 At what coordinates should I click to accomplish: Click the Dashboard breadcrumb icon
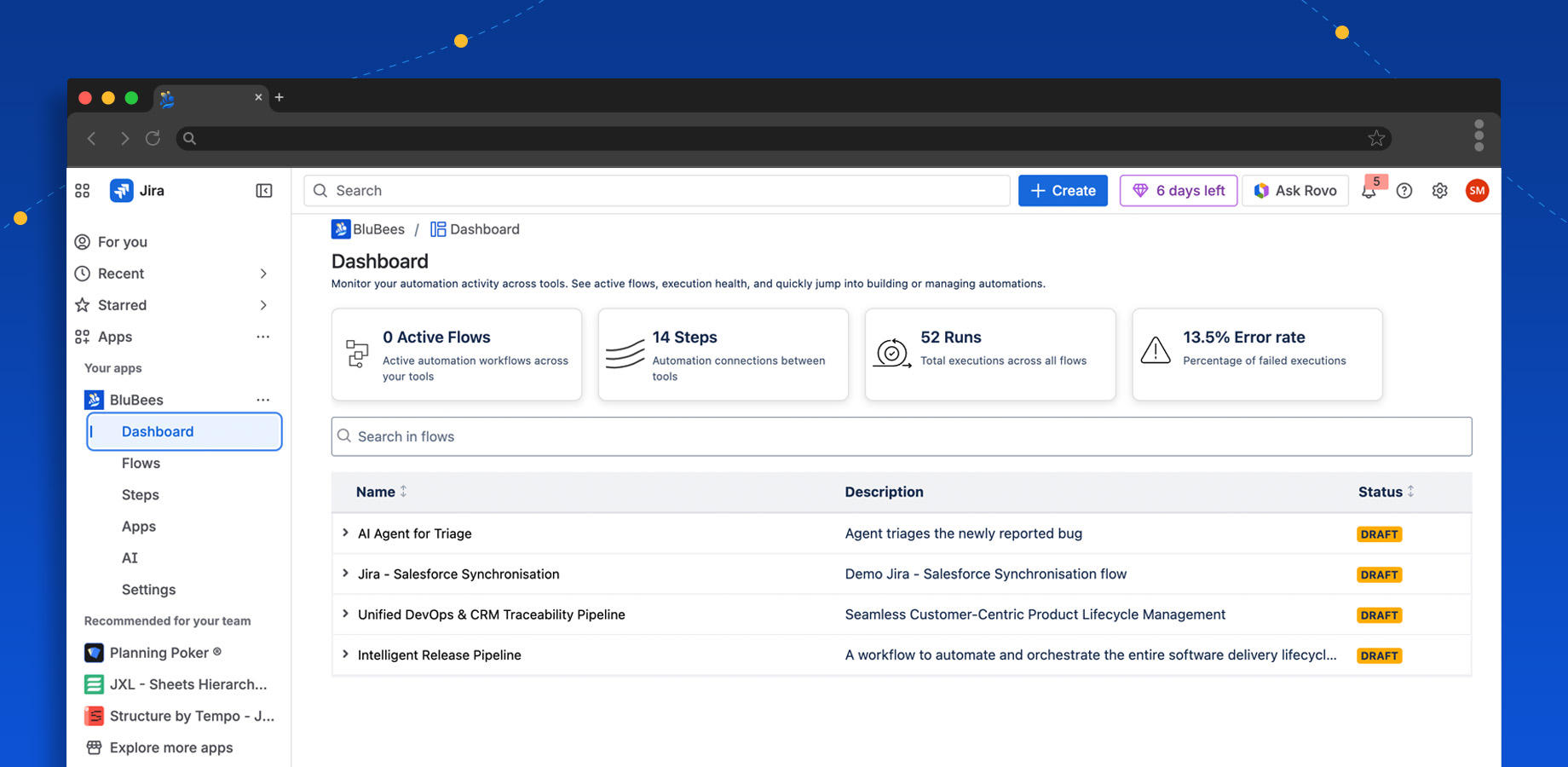pyautogui.click(x=438, y=229)
